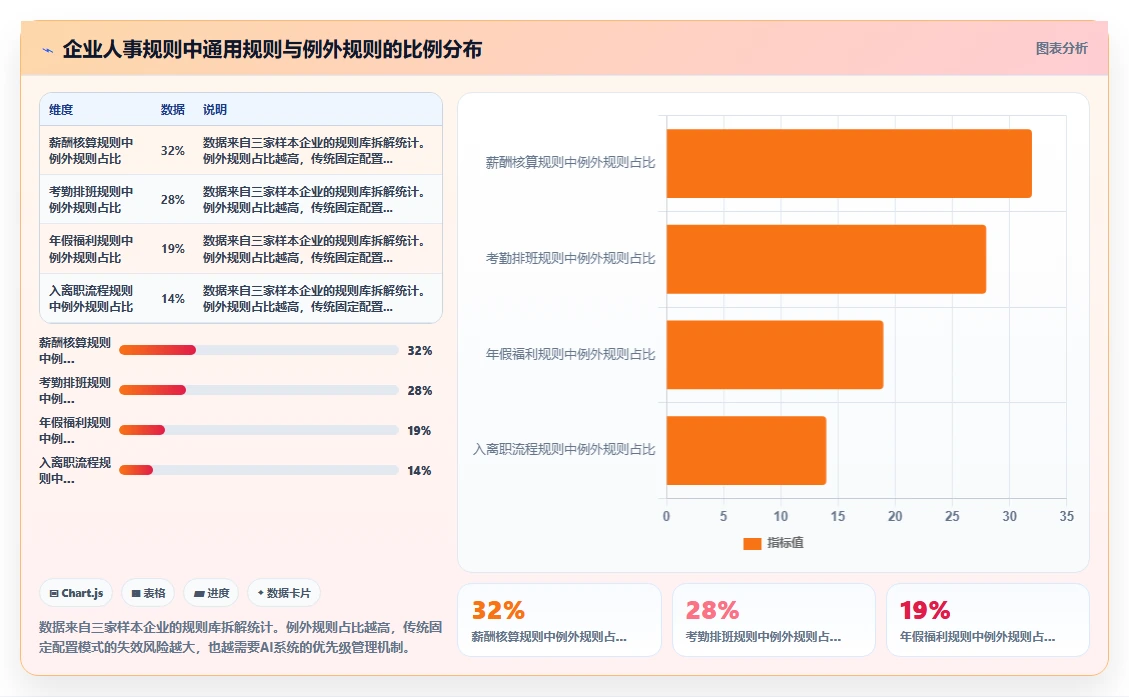Select the Chart.js tag chip

coord(76,593)
